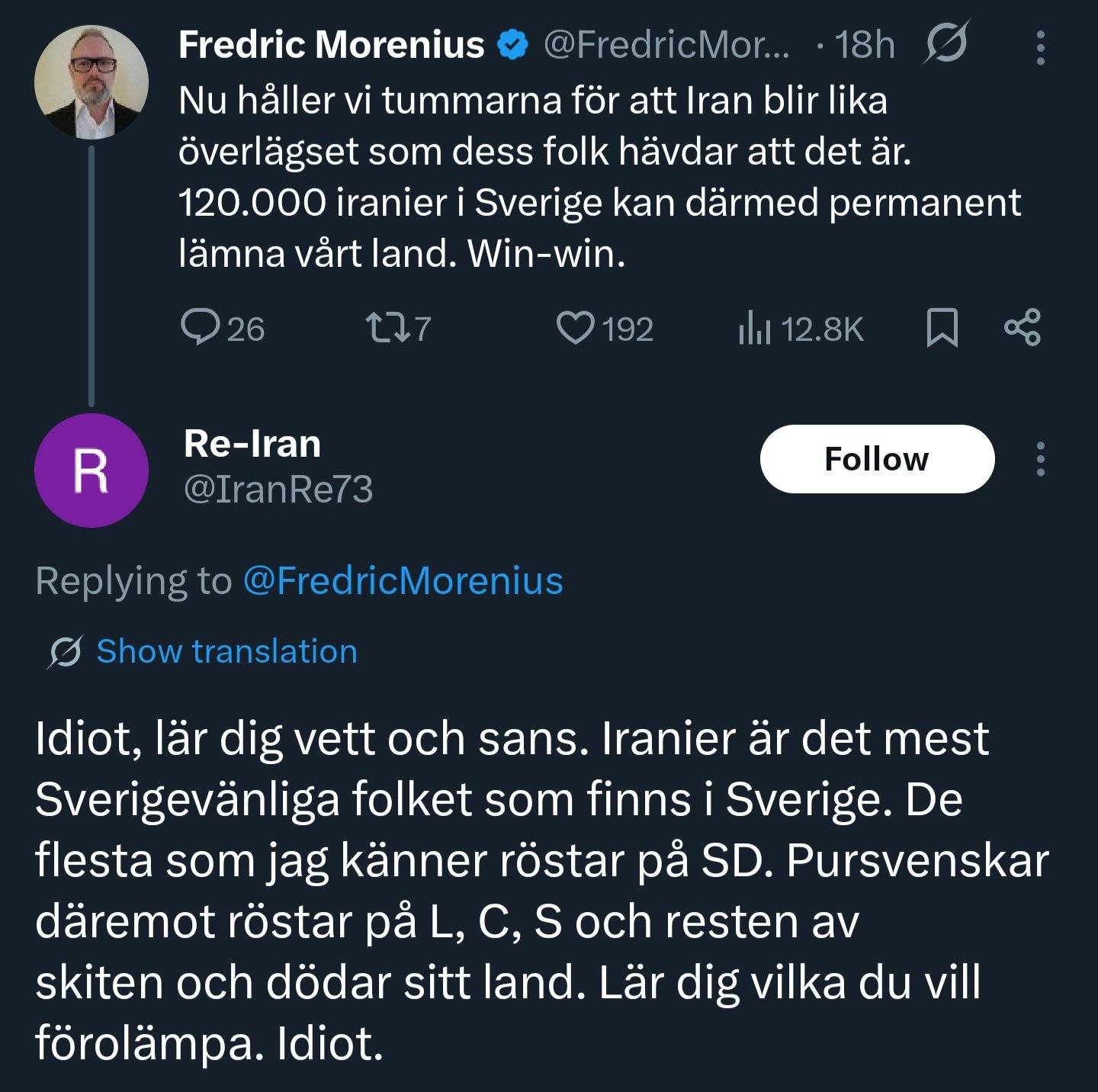Screen dimensions: 1098x1092
Task: Share Fredric Morenius's tweet
Action: pos(1022,328)
